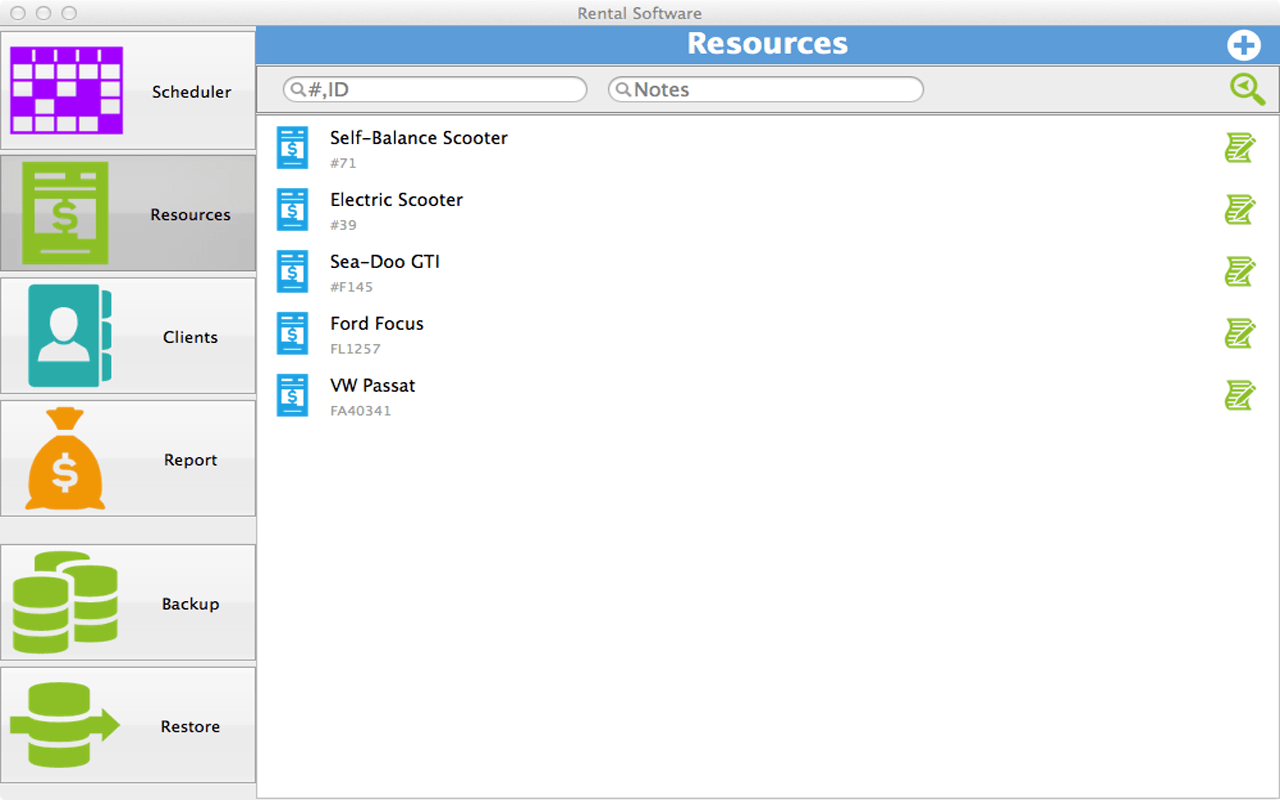Click the blue resource icon beside Self-Balance Scooter

[292, 147]
